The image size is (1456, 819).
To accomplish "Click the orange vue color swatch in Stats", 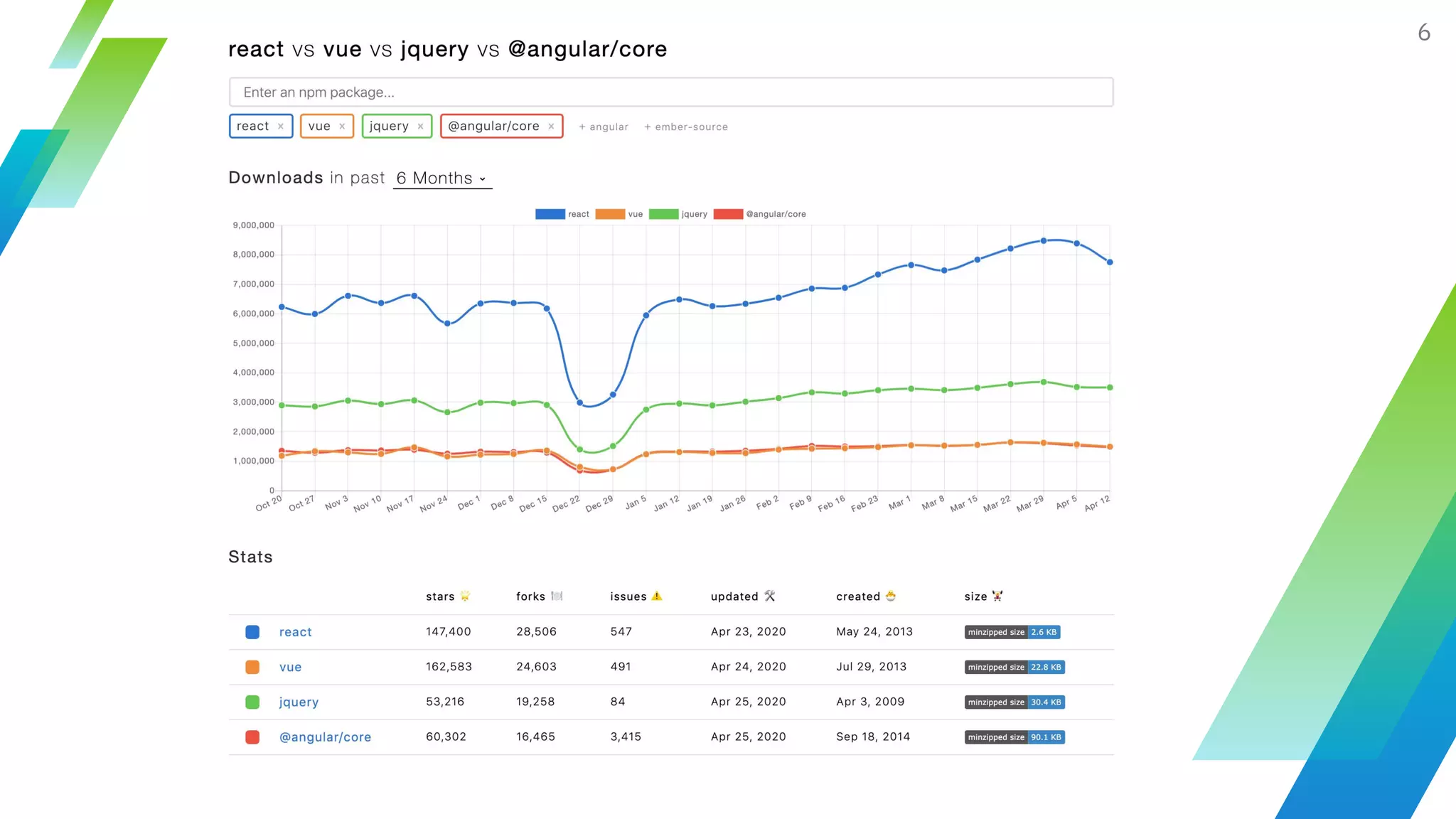I will [252, 667].
